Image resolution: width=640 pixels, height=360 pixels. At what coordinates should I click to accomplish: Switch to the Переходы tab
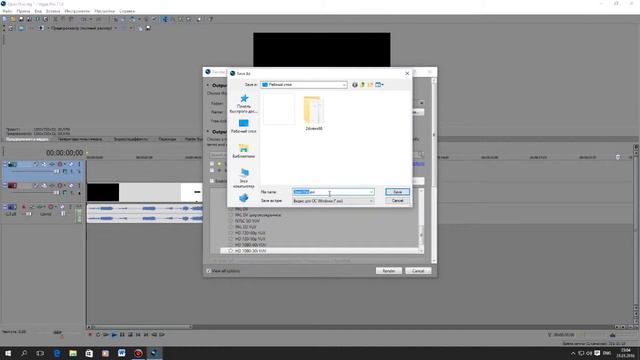click(167, 139)
